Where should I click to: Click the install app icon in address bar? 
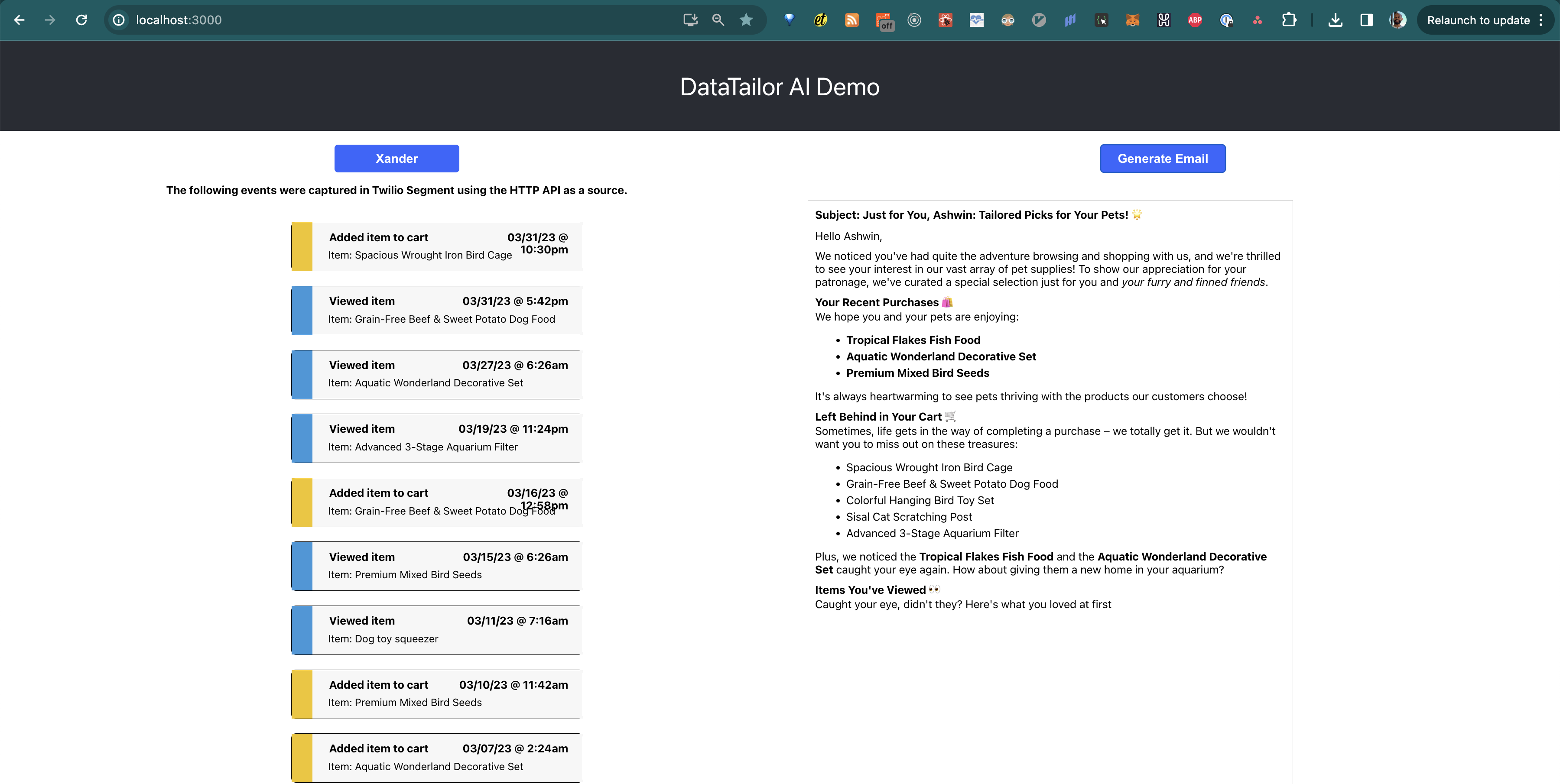[690, 20]
